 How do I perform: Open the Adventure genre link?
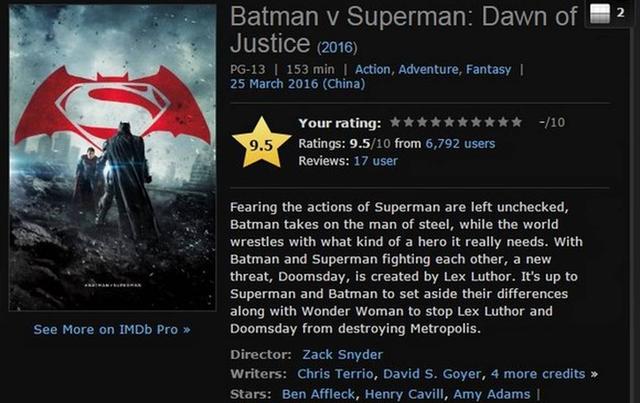pyautogui.click(x=428, y=69)
